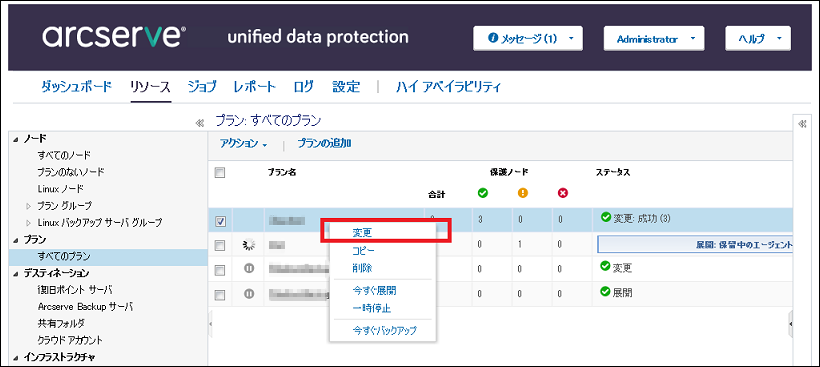Check the second plan row checkbox
The image size is (820, 367).
click(x=220, y=245)
